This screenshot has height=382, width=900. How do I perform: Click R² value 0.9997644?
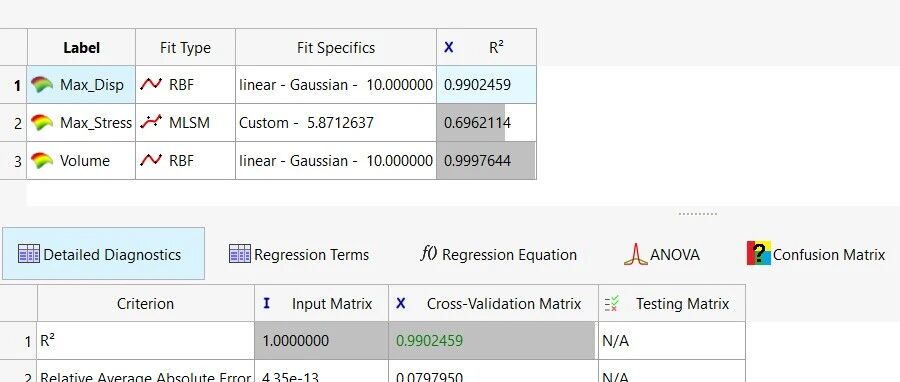pos(486,161)
